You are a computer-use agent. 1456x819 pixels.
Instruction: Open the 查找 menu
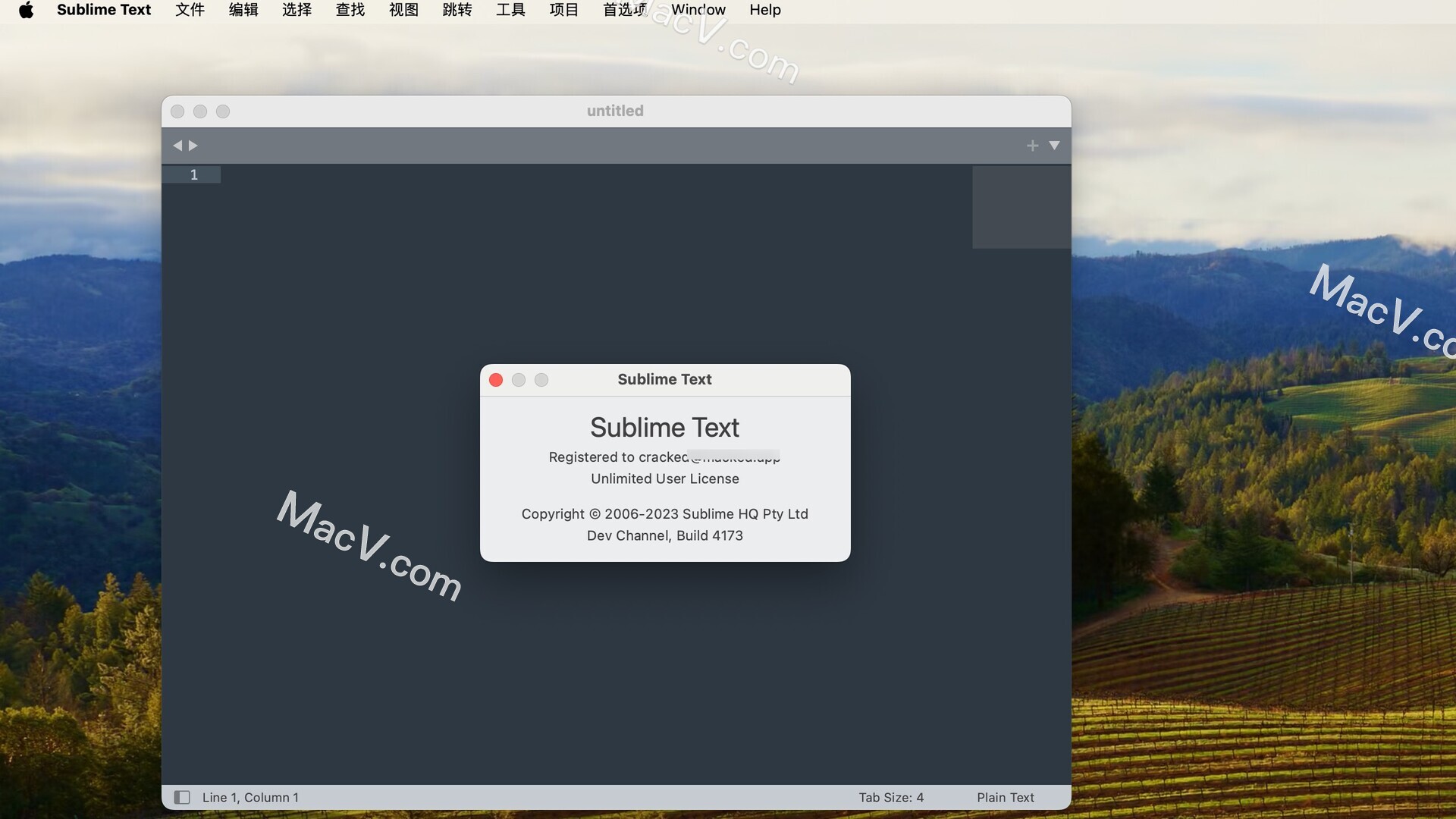pos(350,10)
